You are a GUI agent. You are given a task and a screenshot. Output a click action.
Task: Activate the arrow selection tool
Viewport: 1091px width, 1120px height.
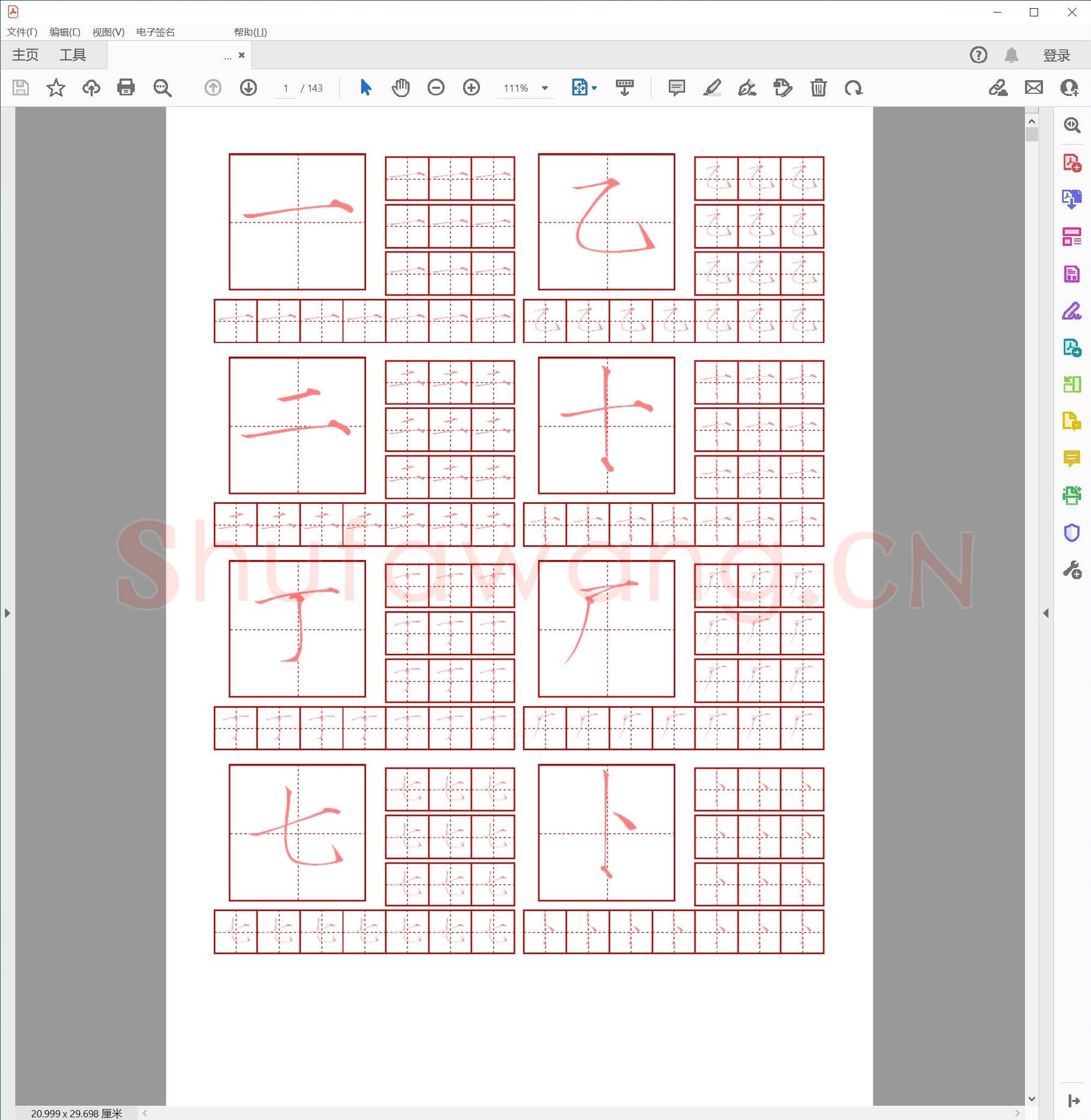[365, 88]
